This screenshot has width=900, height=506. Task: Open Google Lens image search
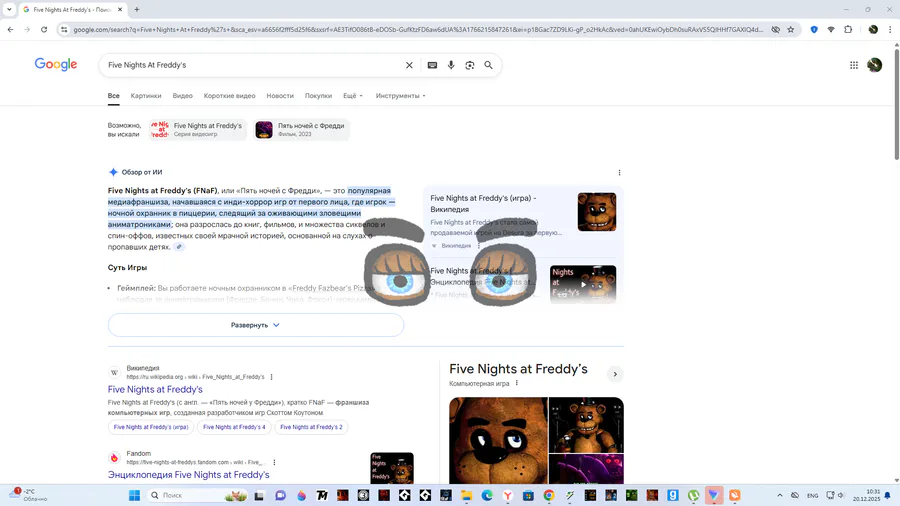pyautogui.click(x=470, y=65)
